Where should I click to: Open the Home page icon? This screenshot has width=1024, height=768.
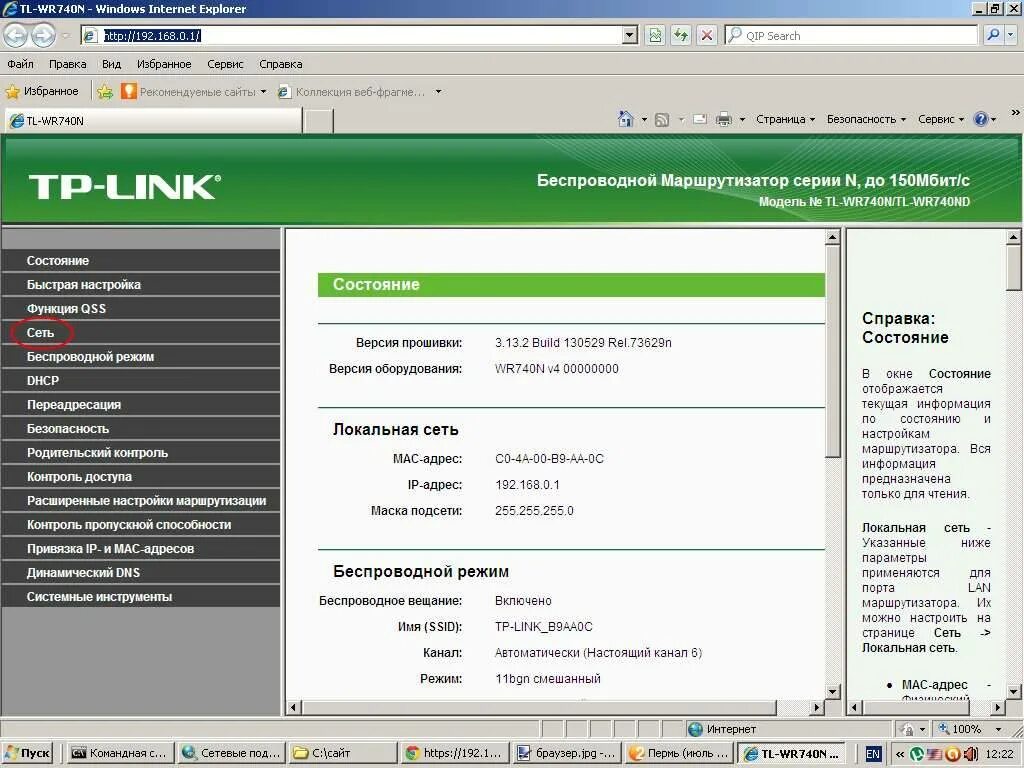pos(626,118)
